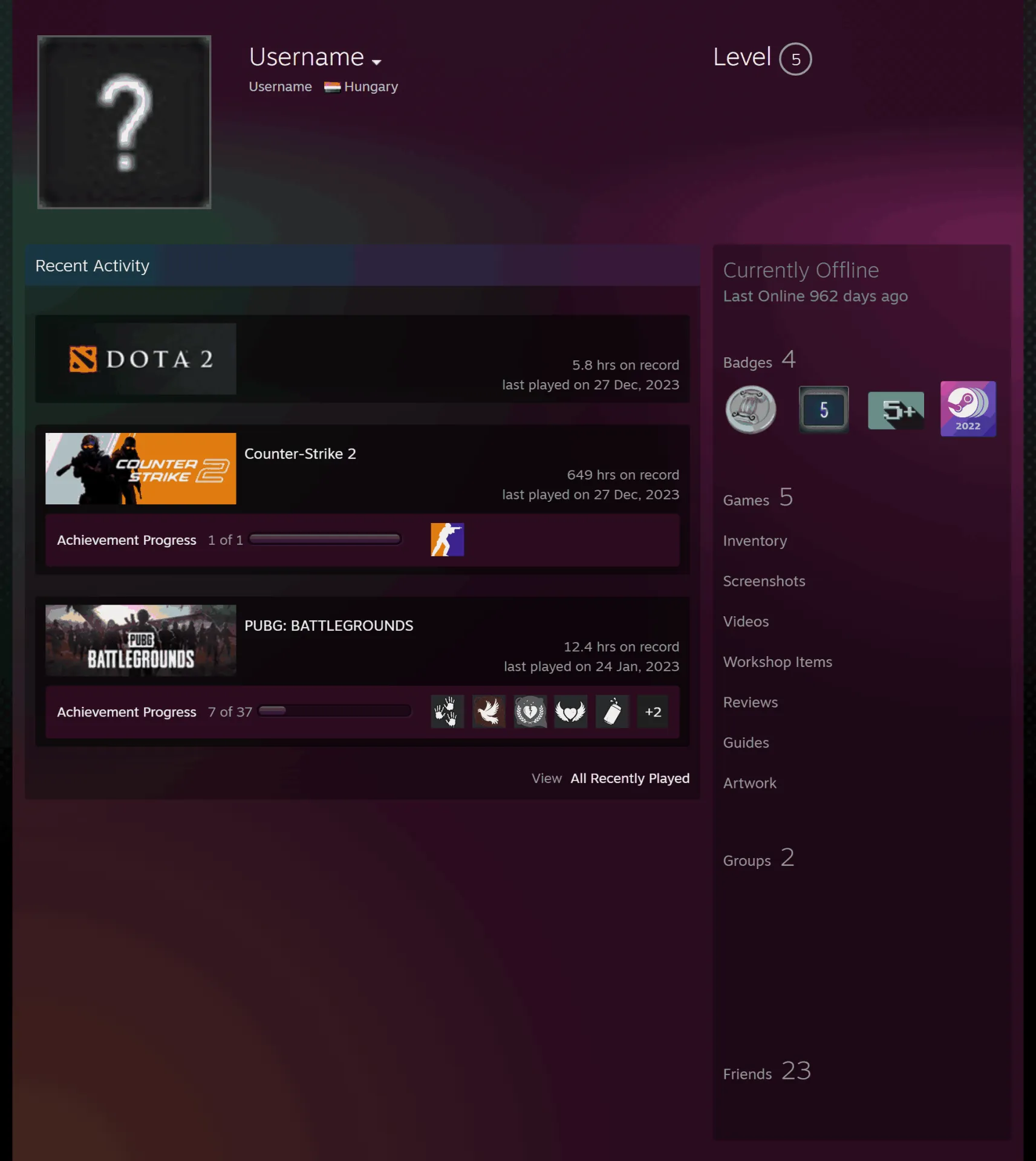Click the Dota 2 '5.8 hrs on record' text
Screen dimensions: 1036x1161
pos(625,365)
